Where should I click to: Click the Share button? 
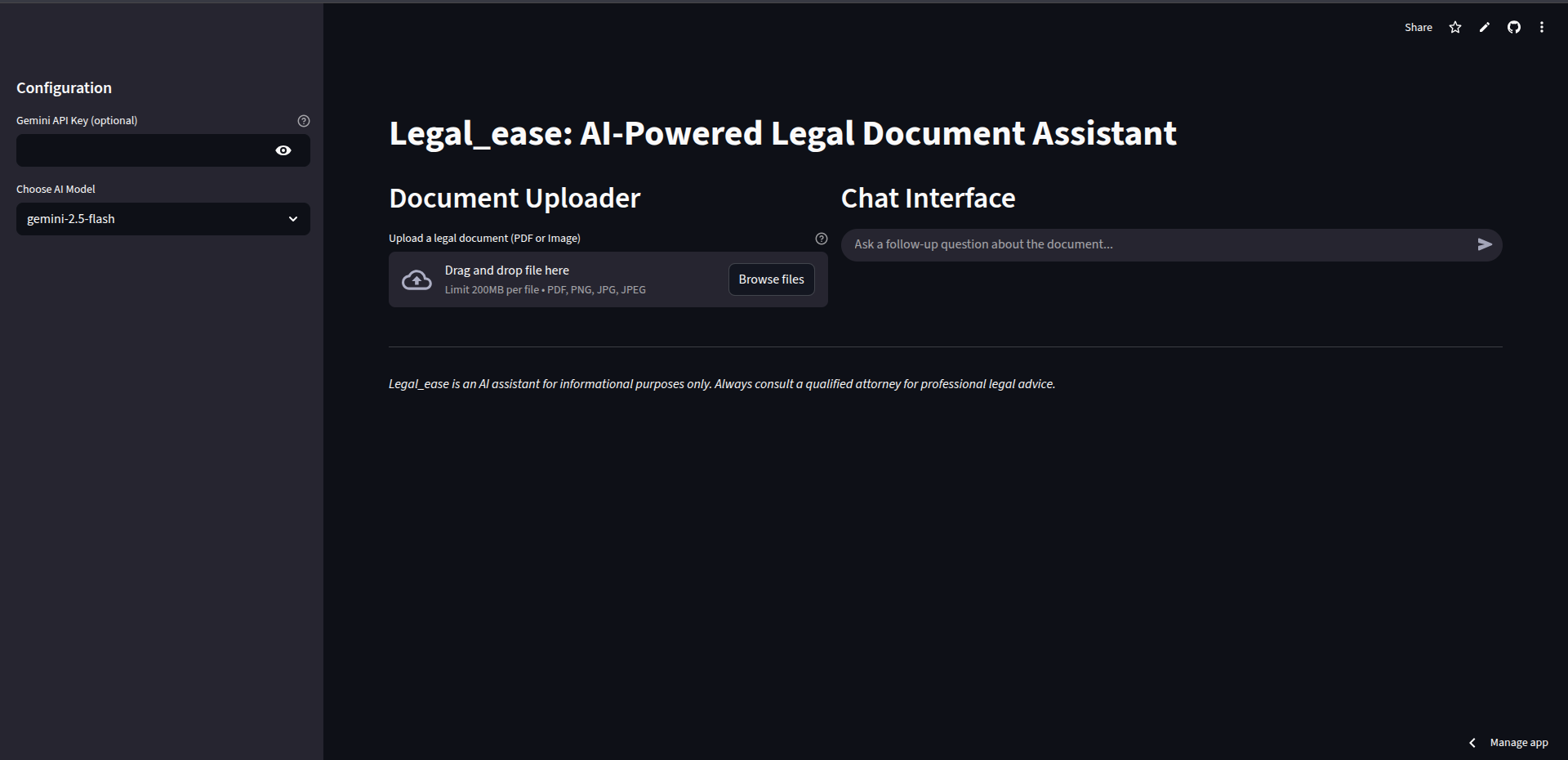(x=1418, y=27)
